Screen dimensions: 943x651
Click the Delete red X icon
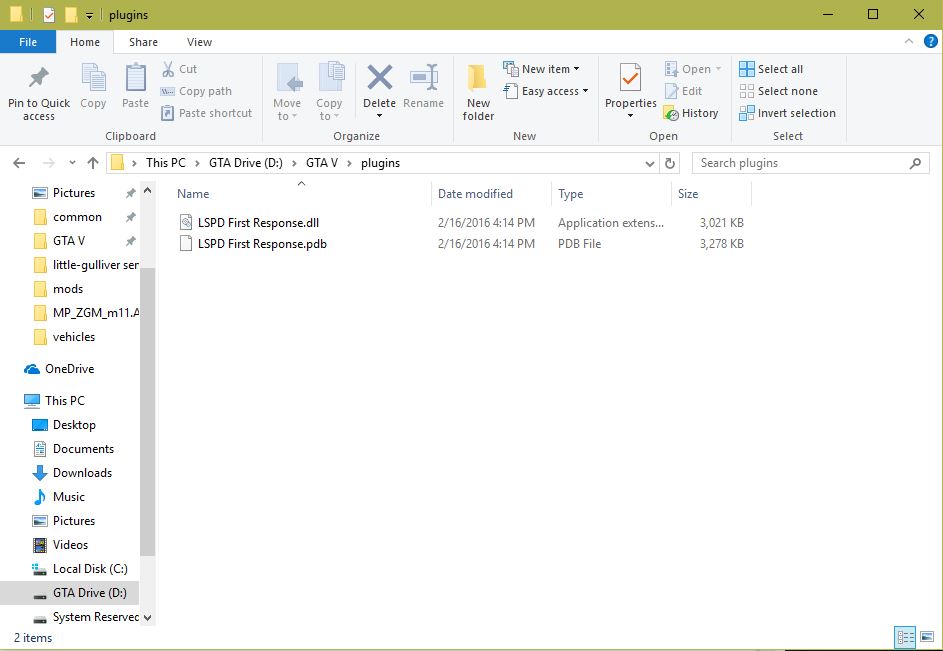pyautogui.click(x=379, y=78)
